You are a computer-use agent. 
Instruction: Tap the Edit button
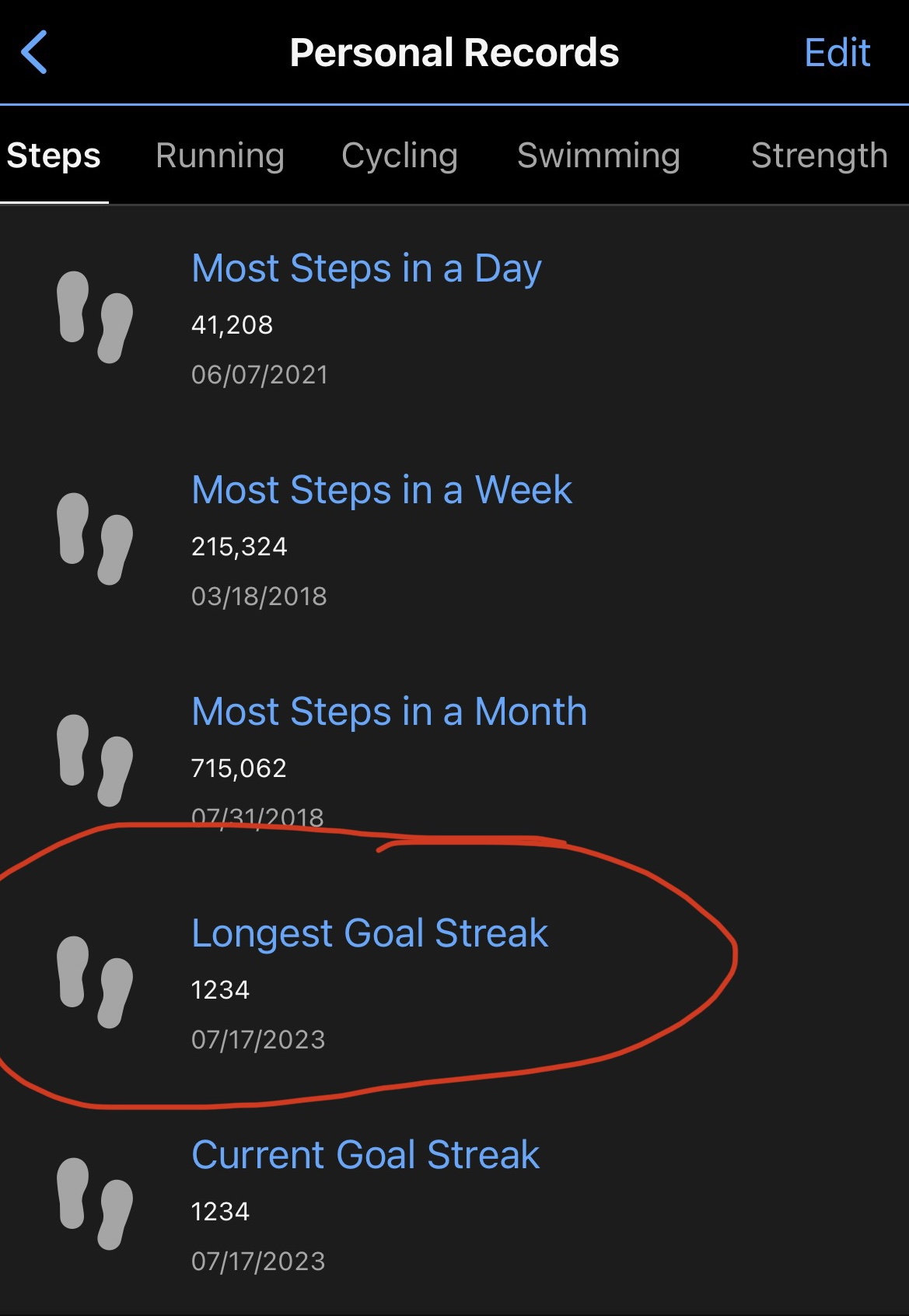tap(837, 53)
